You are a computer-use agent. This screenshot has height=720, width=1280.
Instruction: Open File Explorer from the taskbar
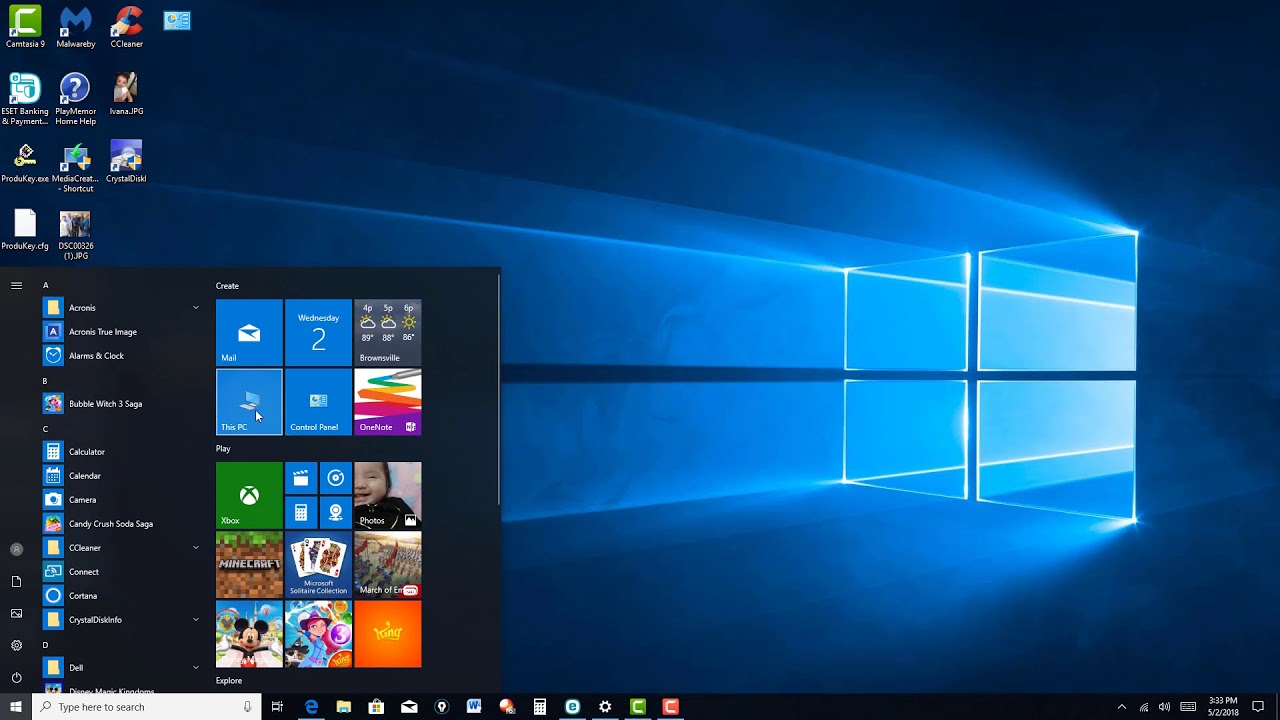344,707
